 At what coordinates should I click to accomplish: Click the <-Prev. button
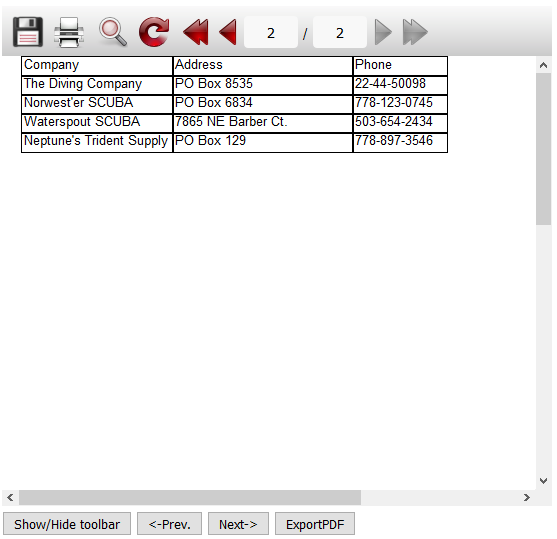[x=169, y=524]
